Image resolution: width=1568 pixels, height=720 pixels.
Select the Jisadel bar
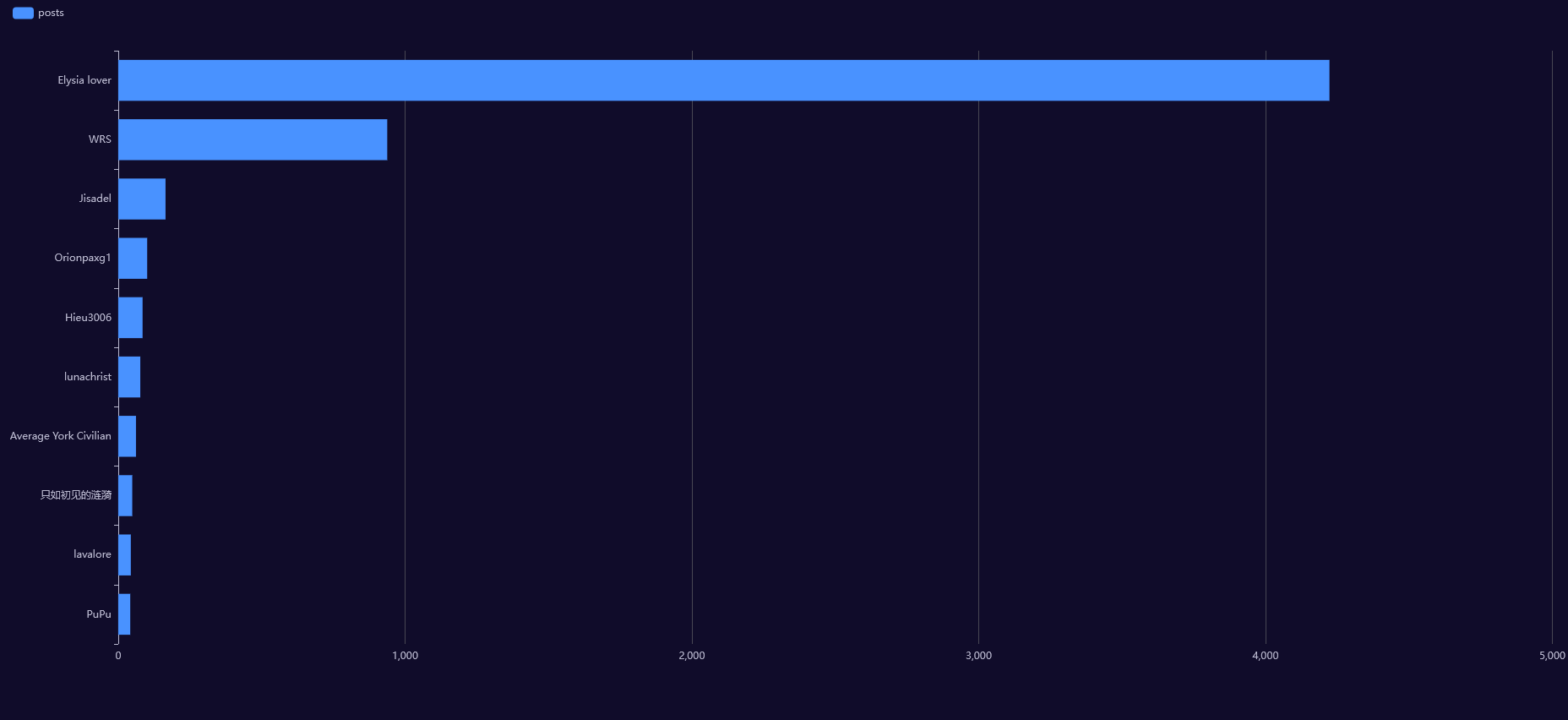point(142,199)
